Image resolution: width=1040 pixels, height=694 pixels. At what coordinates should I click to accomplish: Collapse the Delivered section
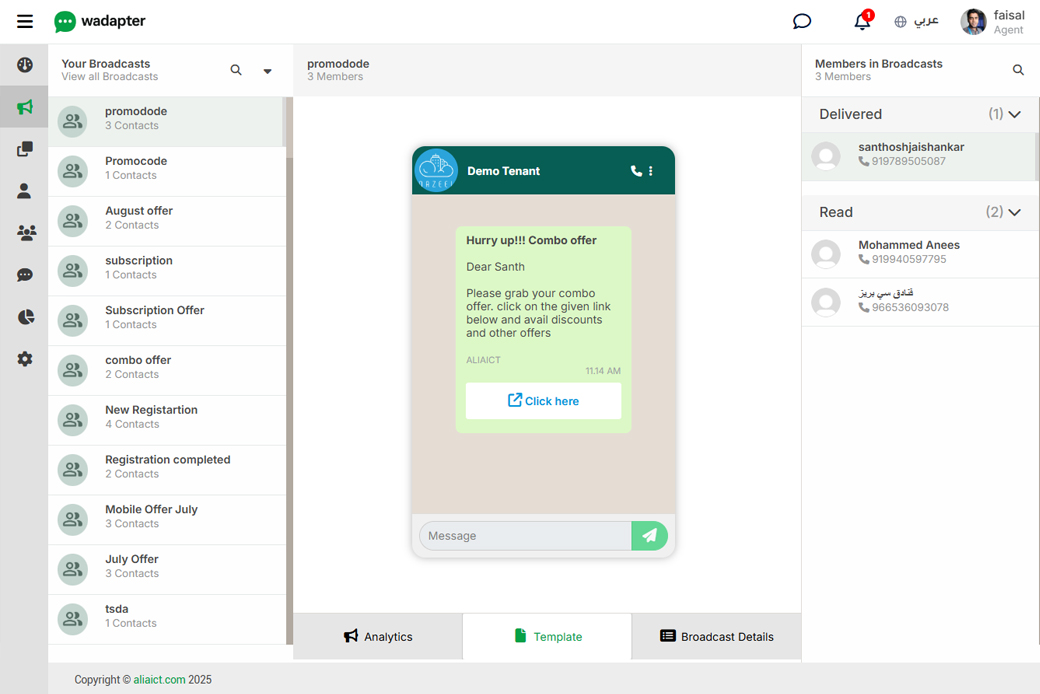(x=1014, y=114)
